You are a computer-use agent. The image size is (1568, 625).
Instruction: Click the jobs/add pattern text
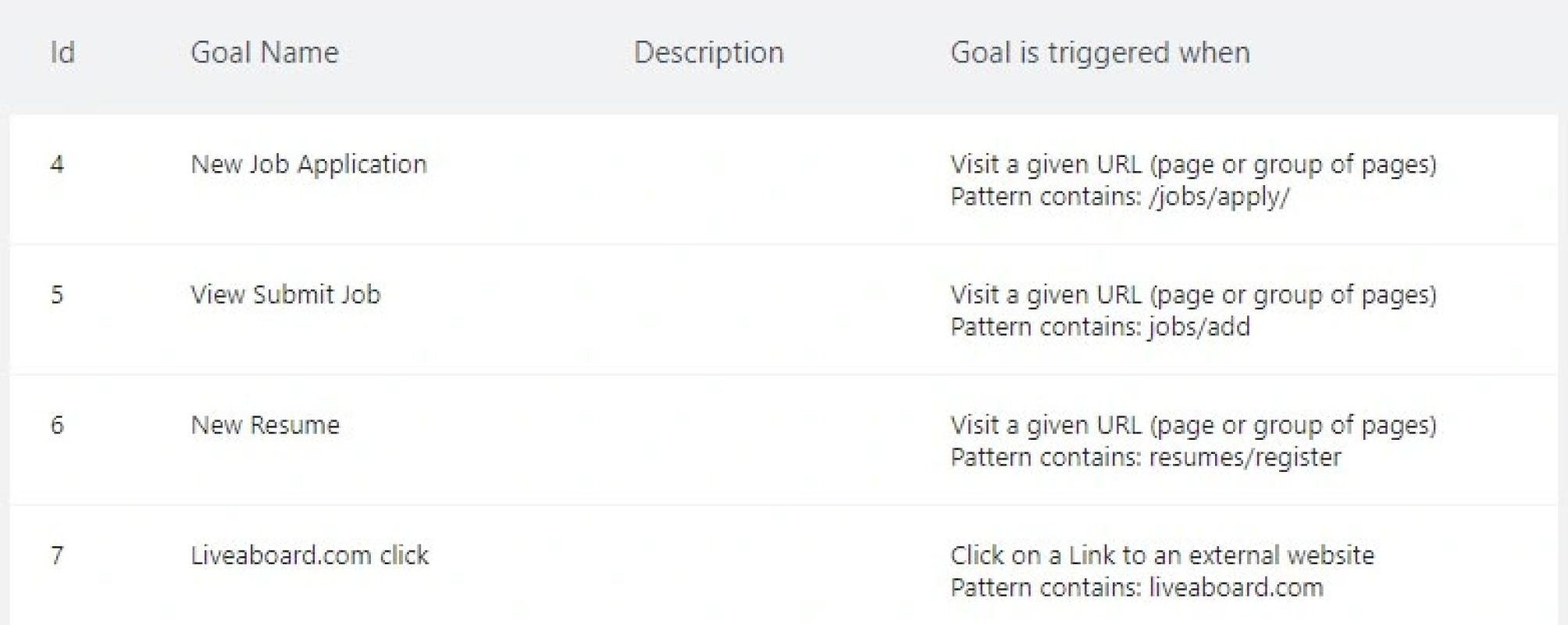[x=1199, y=327]
